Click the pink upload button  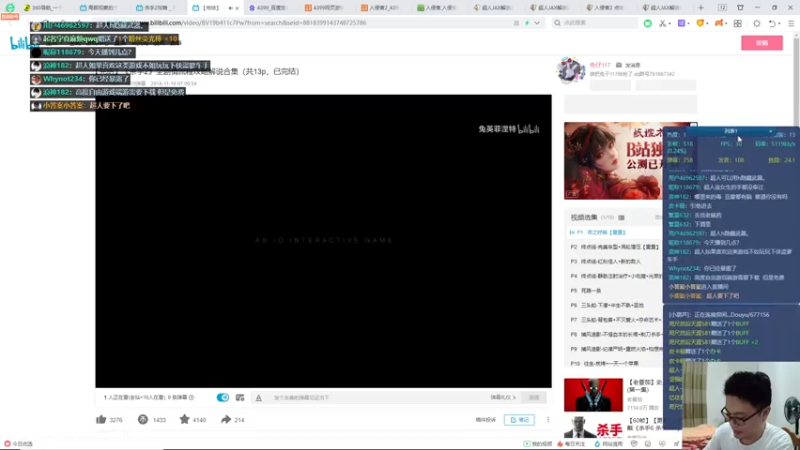click(x=762, y=43)
